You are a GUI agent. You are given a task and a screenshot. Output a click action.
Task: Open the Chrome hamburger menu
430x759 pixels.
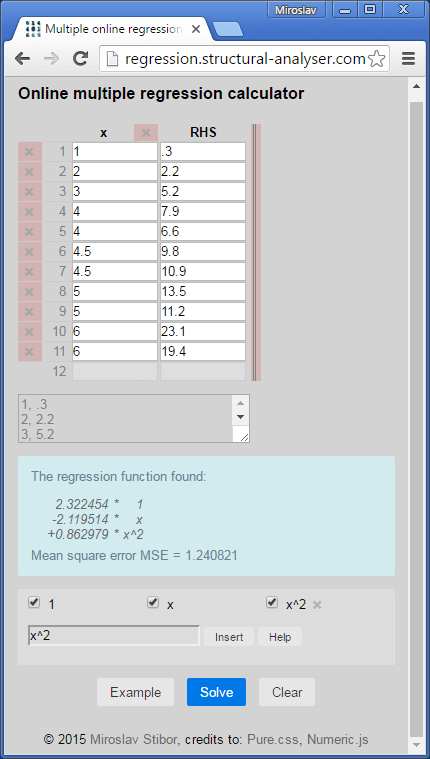409,59
